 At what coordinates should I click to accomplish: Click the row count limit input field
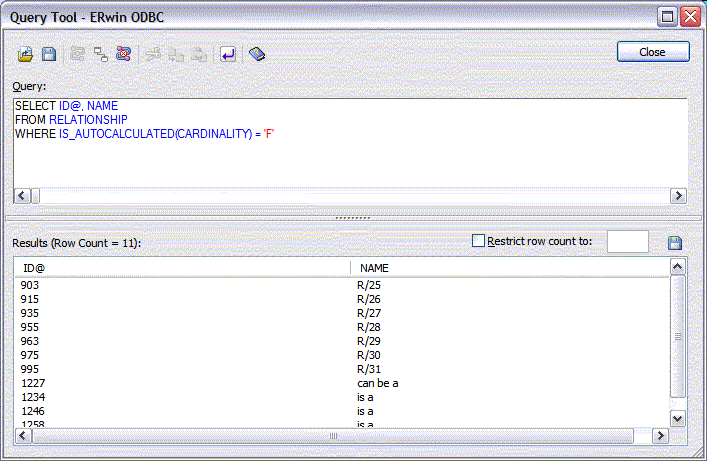coord(627,242)
